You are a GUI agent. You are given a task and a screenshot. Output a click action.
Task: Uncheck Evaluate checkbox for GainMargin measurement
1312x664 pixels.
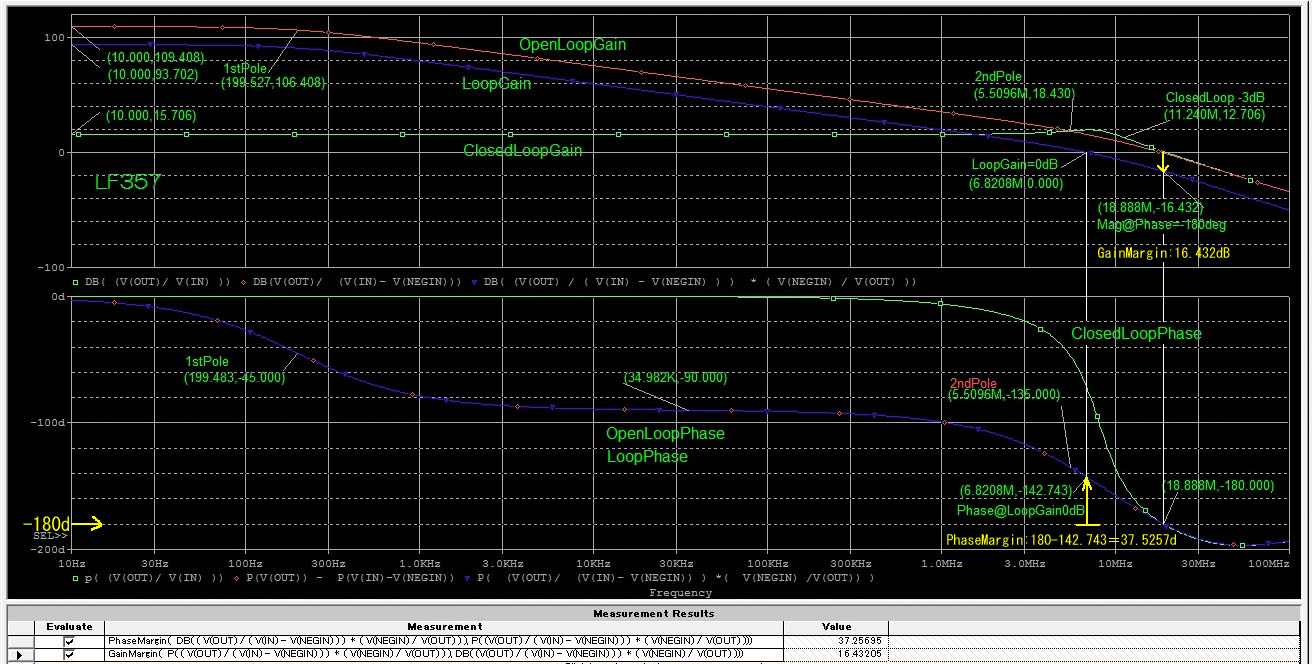[x=69, y=654]
